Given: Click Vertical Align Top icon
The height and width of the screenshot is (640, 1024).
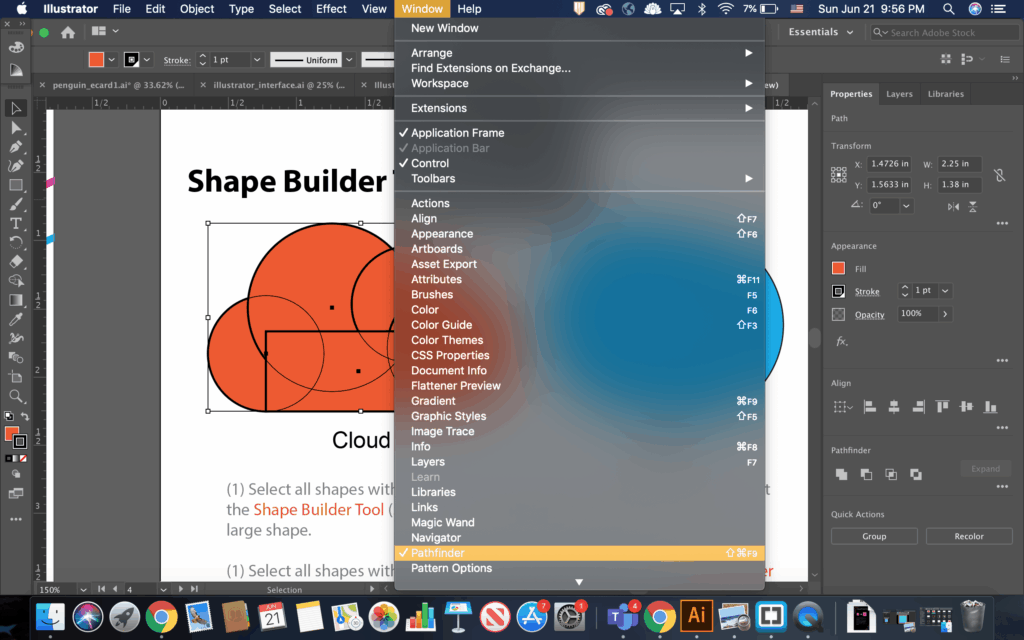Looking at the screenshot, I should tap(942, 407).
